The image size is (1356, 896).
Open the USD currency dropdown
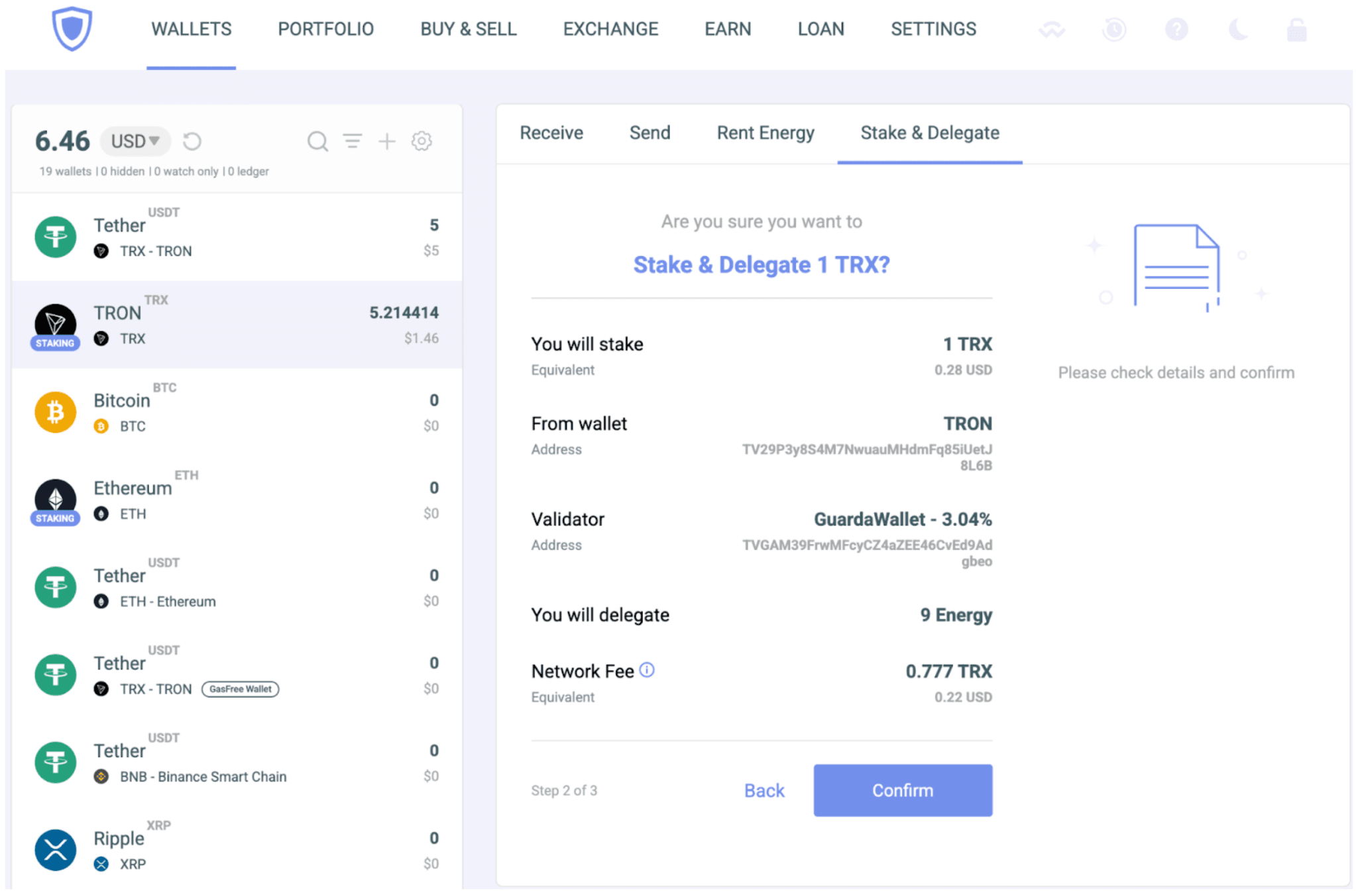(x=135, y=141)
